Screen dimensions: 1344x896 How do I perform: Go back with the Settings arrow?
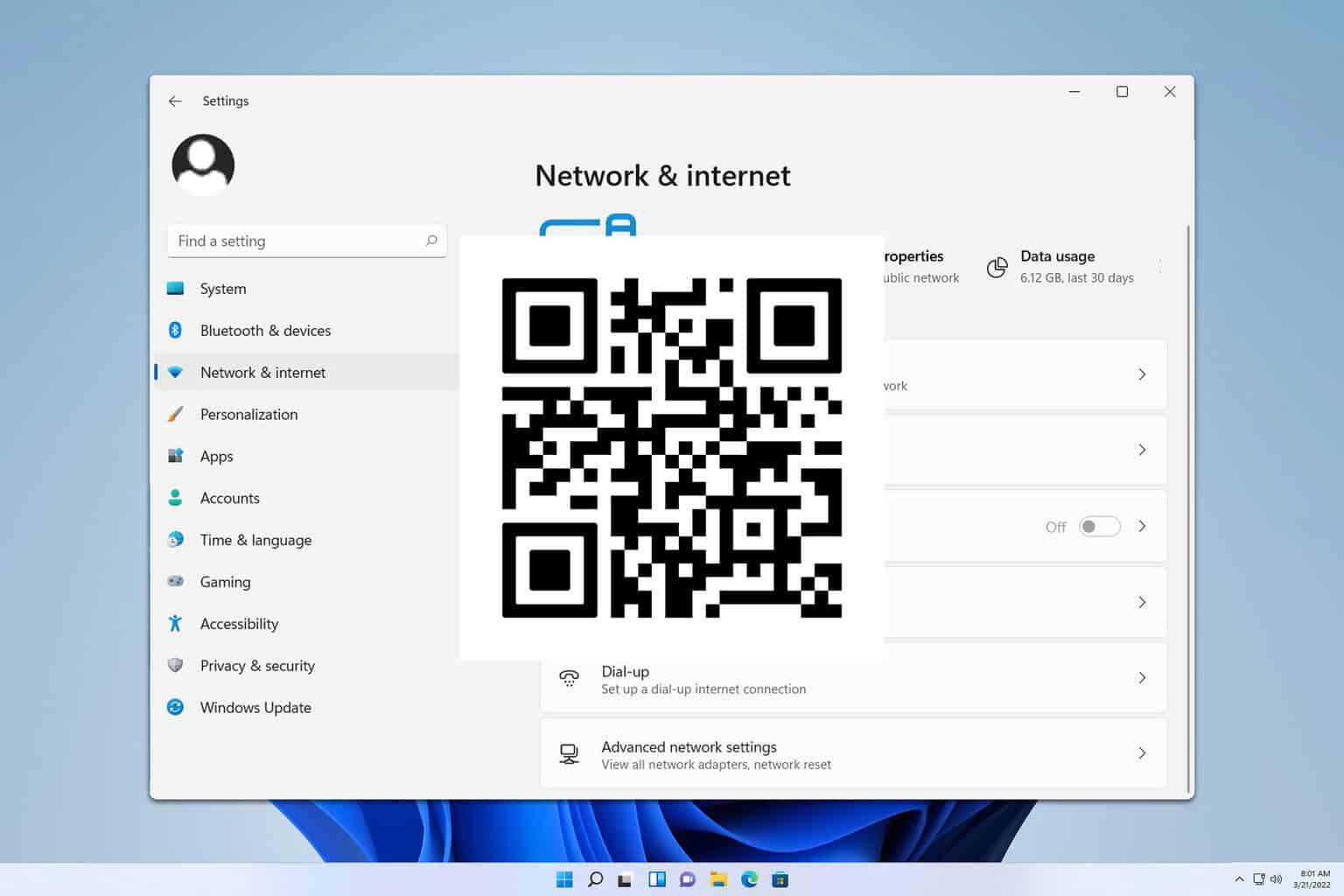175,101
